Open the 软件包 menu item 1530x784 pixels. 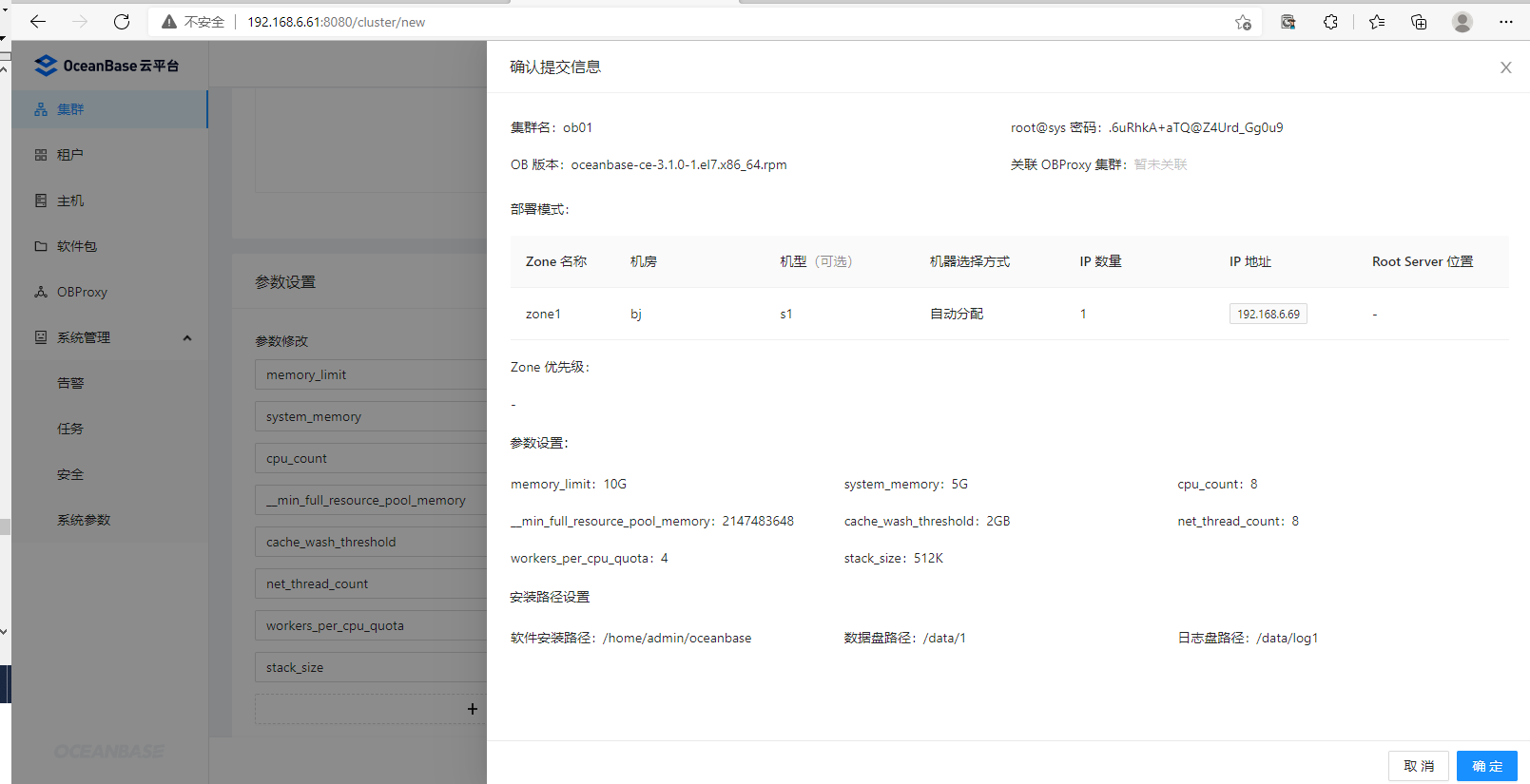[109, 246]
